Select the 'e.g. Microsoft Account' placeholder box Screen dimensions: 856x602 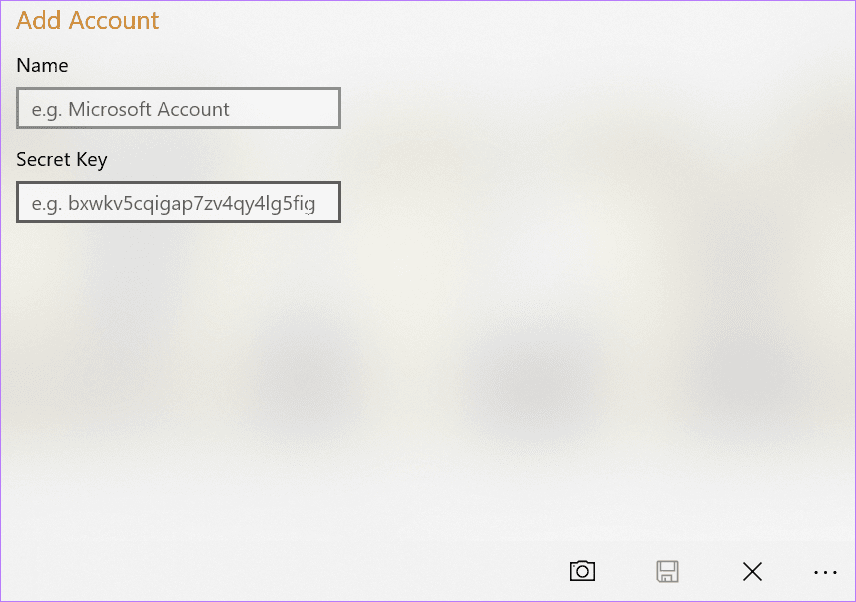point(179,108)
